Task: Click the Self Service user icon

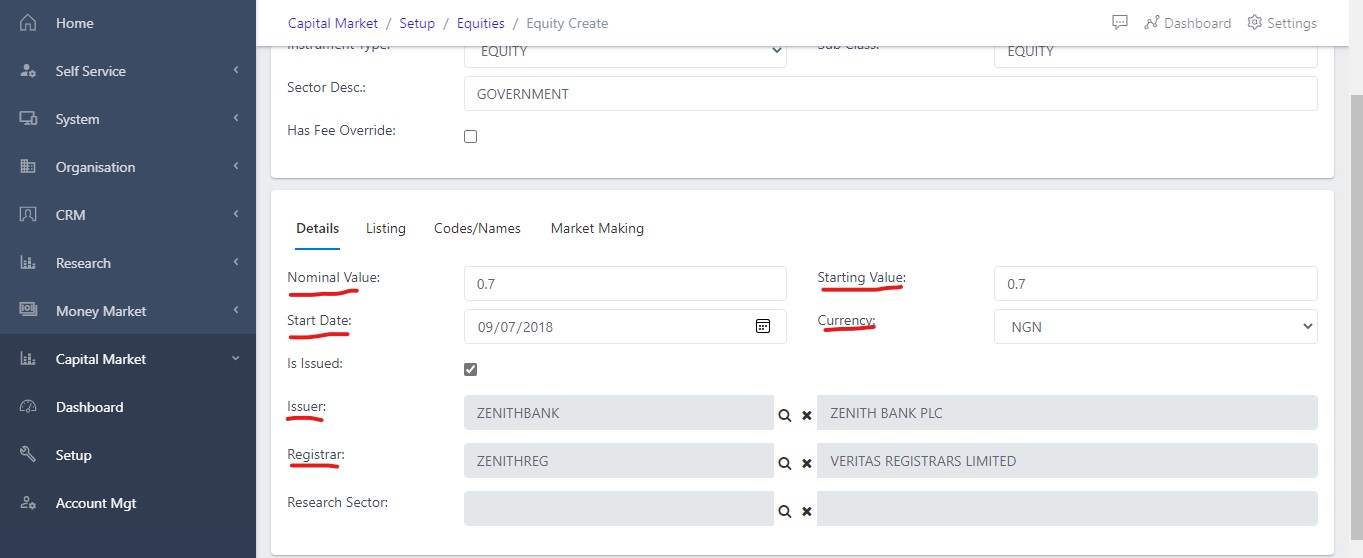Action: (28, 71)
